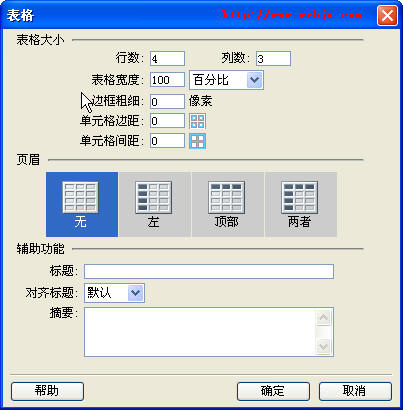The height and width of the screenshot is (410, 403).
Task: Click the 取消 cancel button
Action: tap(355, 391)
